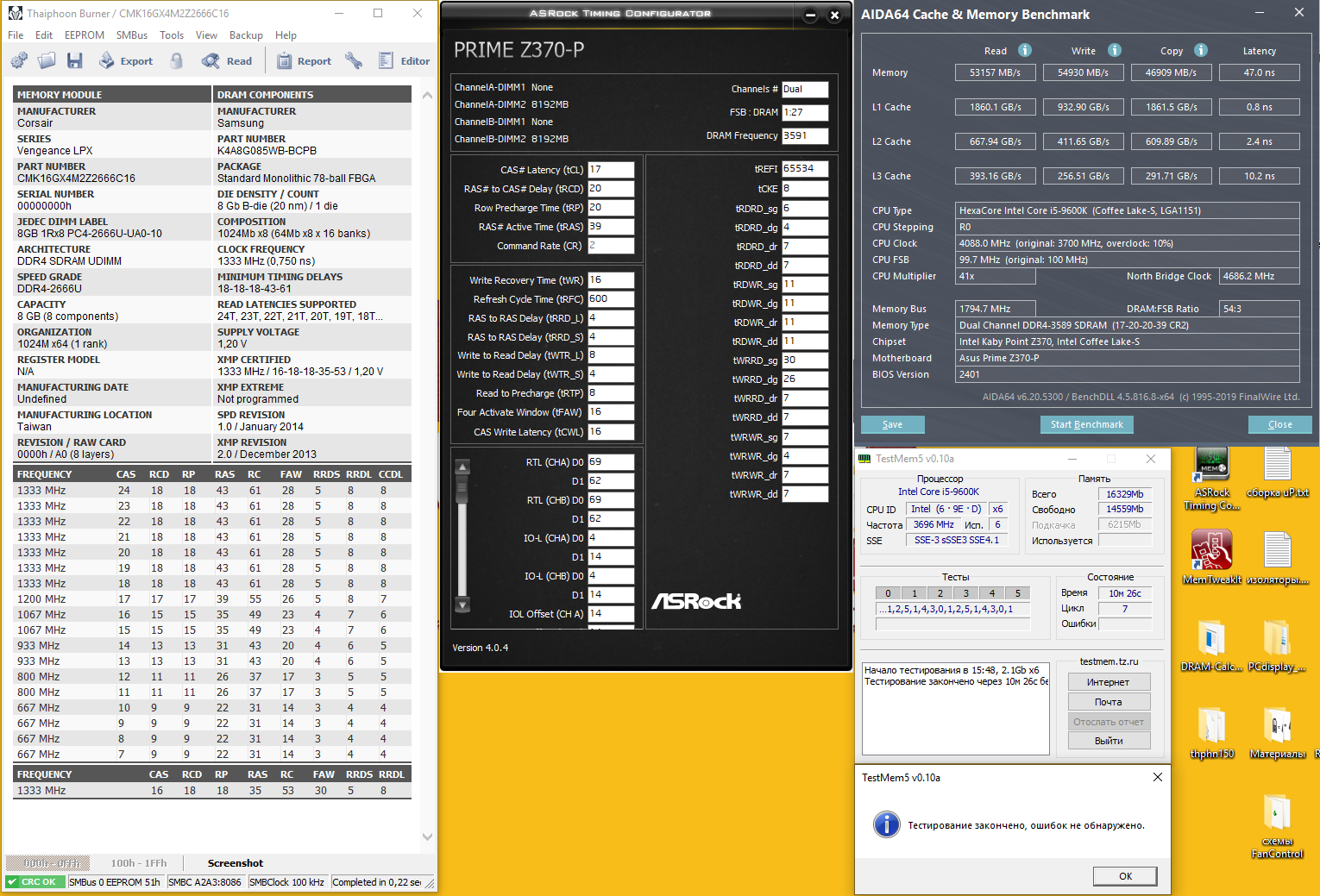
Task: Click the wrench tool icon in Thaiphoon toolbar
Action: coord(354,60)
